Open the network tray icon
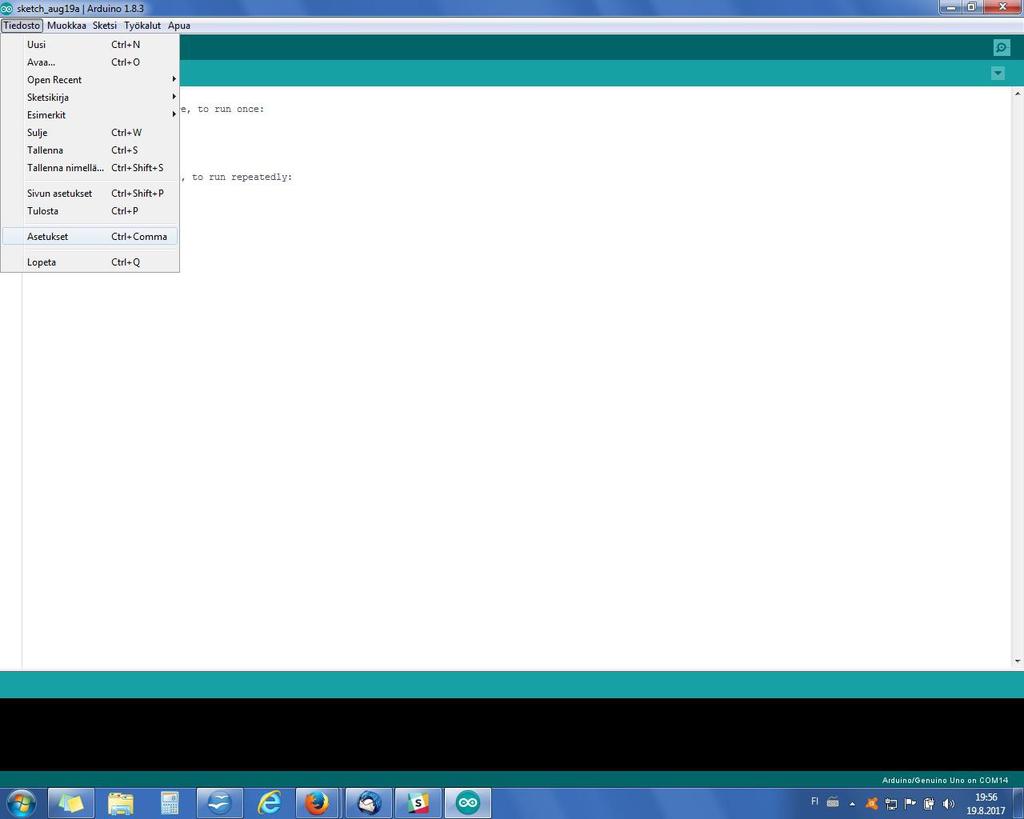Image resolution: width=1024 pixels, height=819 pixels. pyautogui.click(x=891, y=804)
